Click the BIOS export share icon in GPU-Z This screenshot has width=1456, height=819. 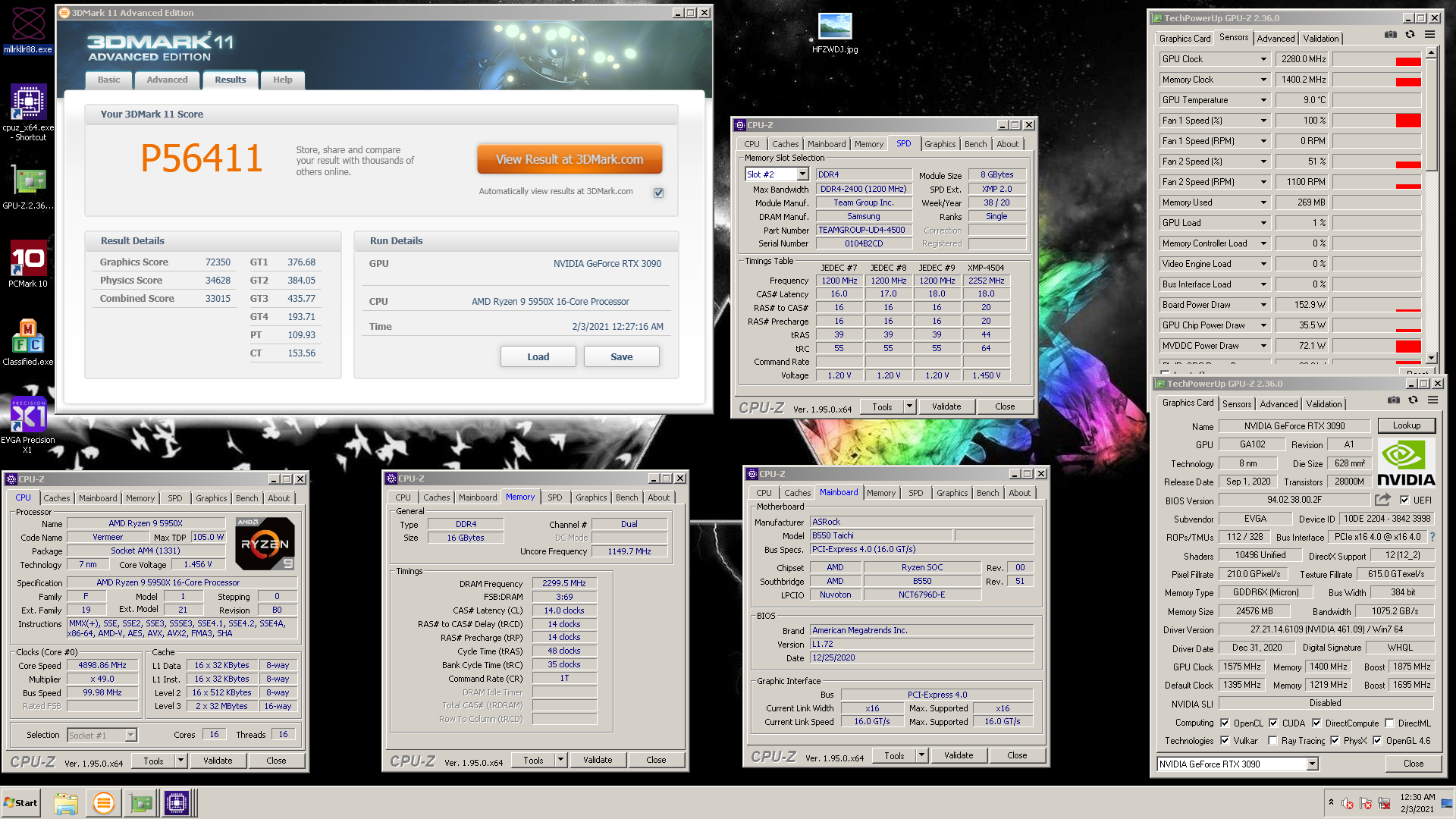(x=1382, y=499)
